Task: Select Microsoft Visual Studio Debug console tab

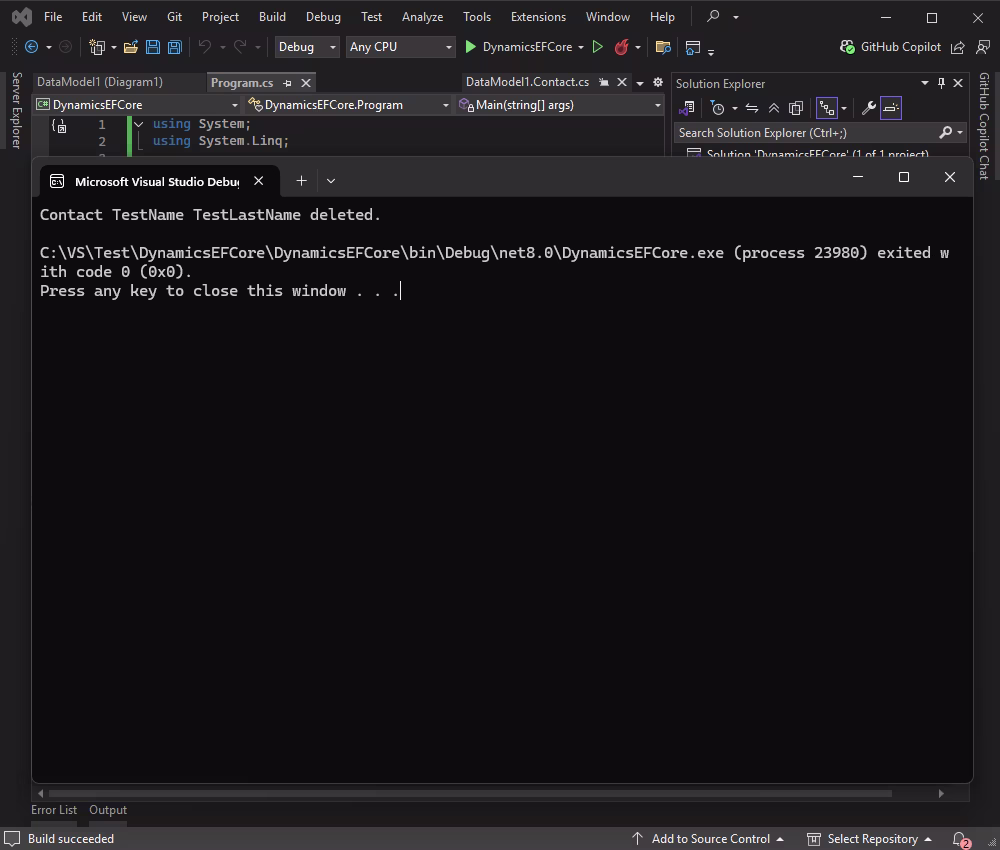Action: pyautogui.click(x=157, y=182)
